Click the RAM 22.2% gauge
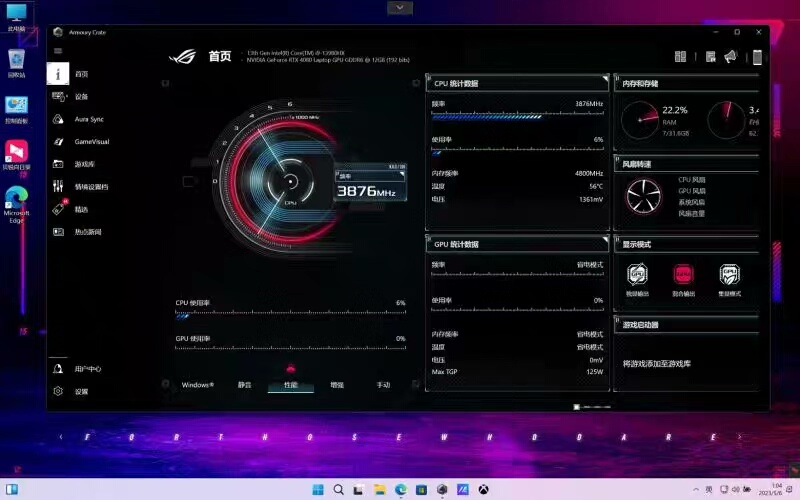The image size is (800, 500). pyautogui.click(x=640, y=120)
